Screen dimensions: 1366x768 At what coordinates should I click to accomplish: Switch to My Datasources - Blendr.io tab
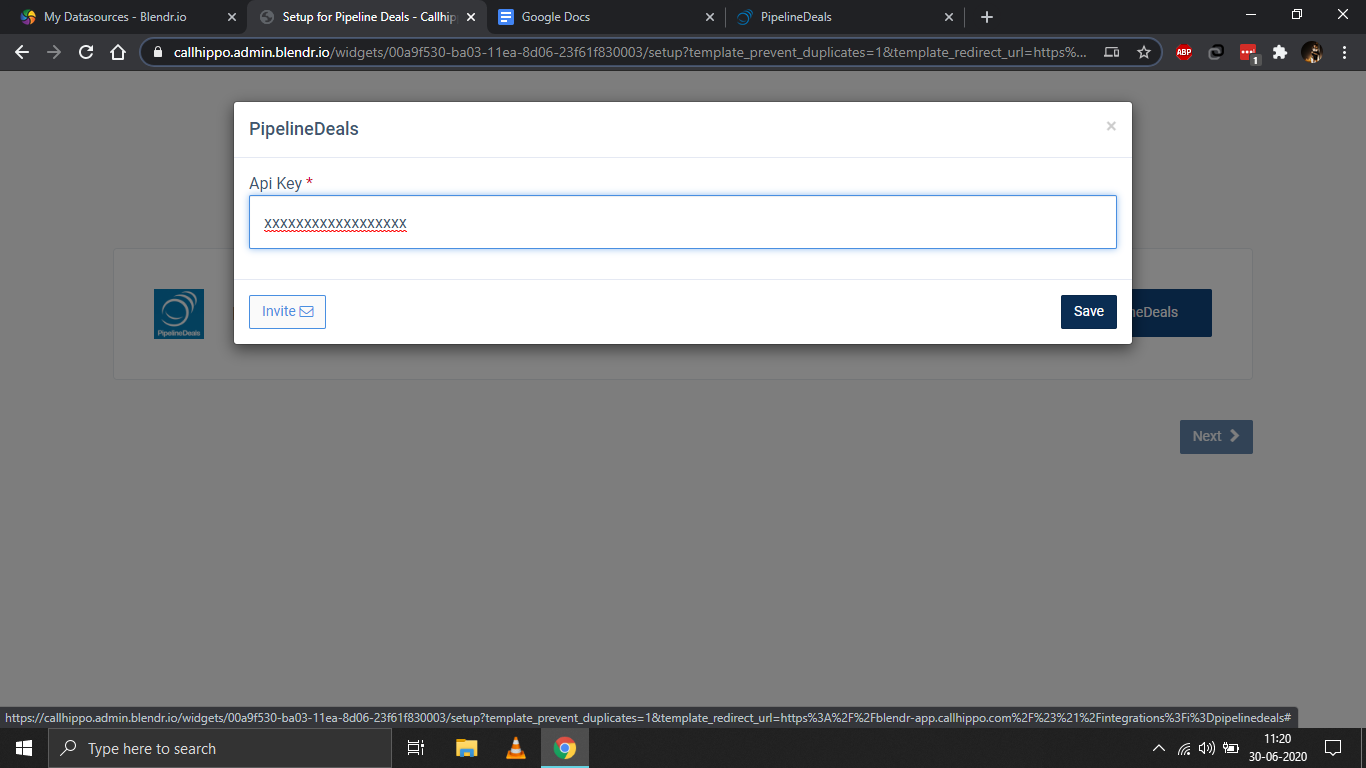(115, 17)
